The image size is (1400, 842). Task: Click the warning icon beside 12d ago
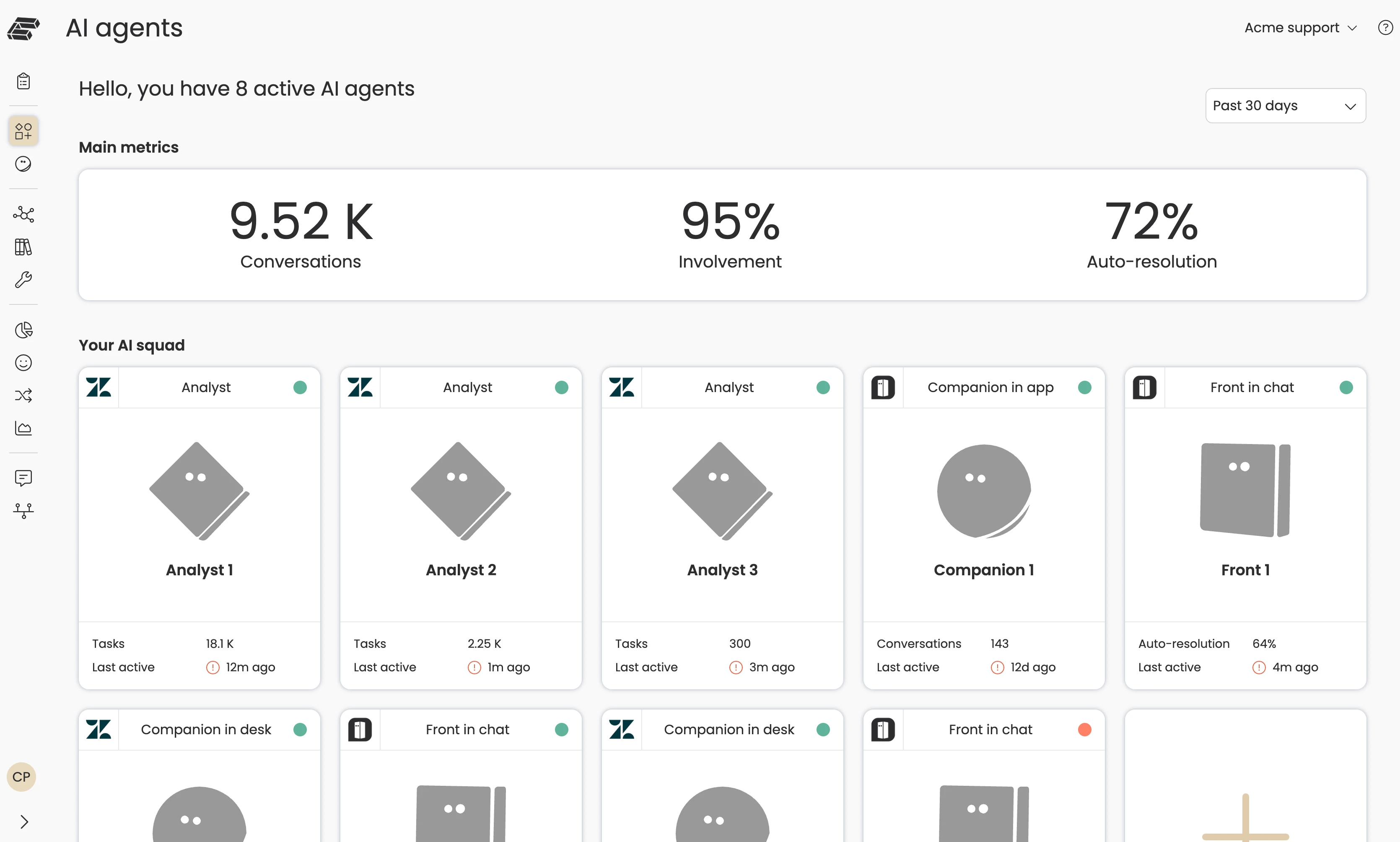coord(997,668)
